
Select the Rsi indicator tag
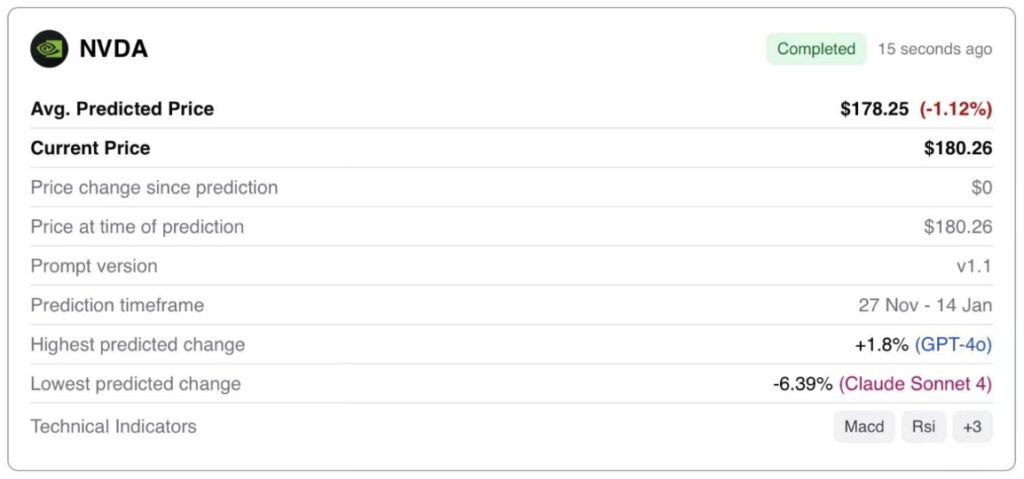click(924, 427)
